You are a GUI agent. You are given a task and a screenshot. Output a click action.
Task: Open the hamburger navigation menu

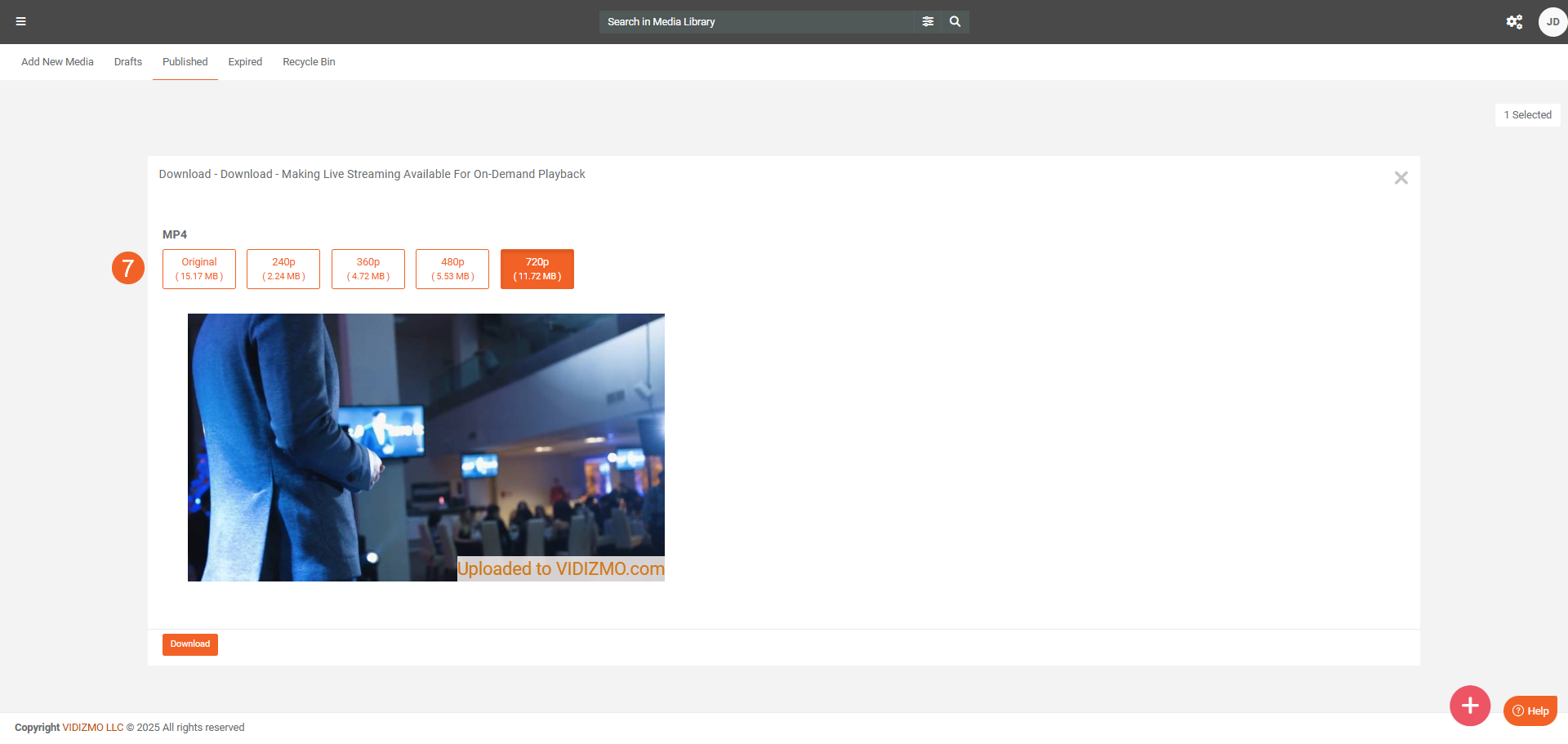21,22
